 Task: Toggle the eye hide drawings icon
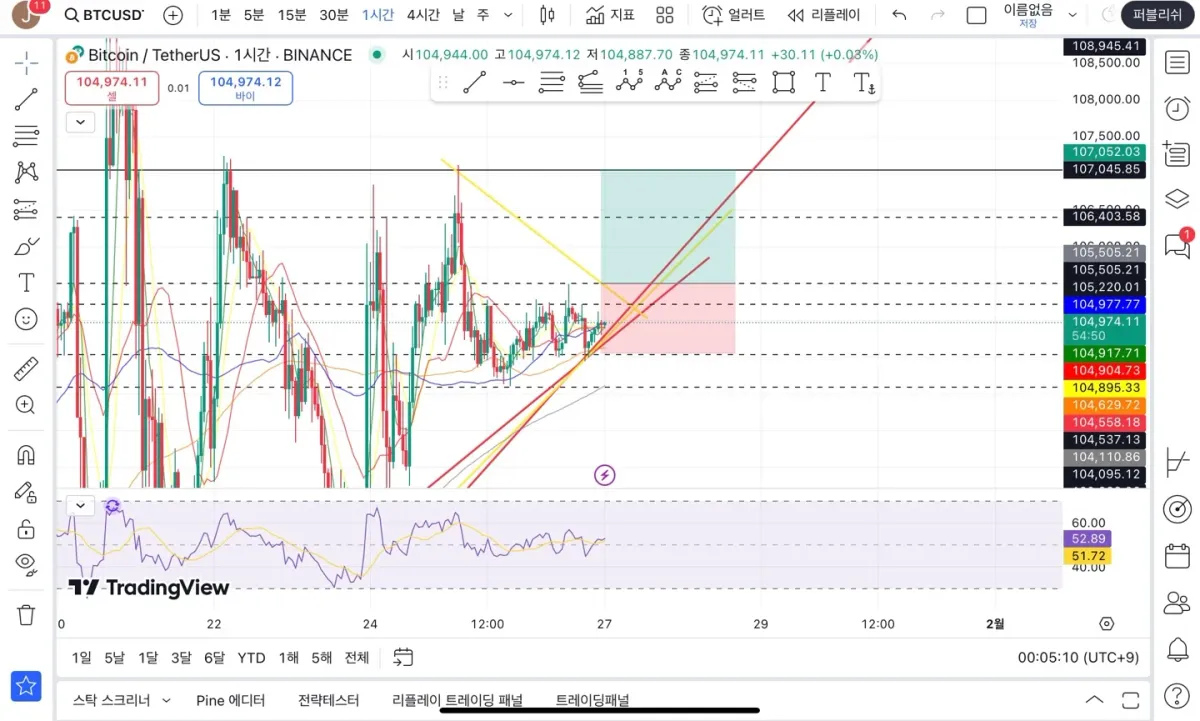(26, 563)
